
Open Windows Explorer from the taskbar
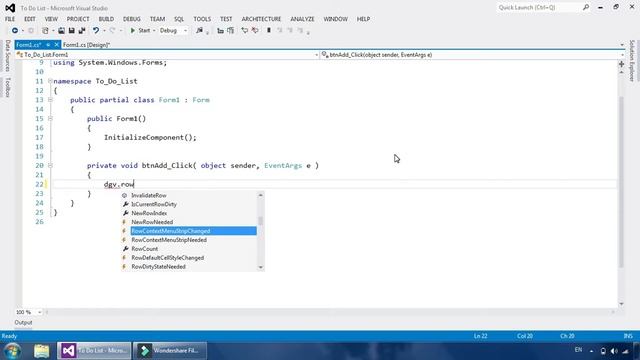coord(42,351)
